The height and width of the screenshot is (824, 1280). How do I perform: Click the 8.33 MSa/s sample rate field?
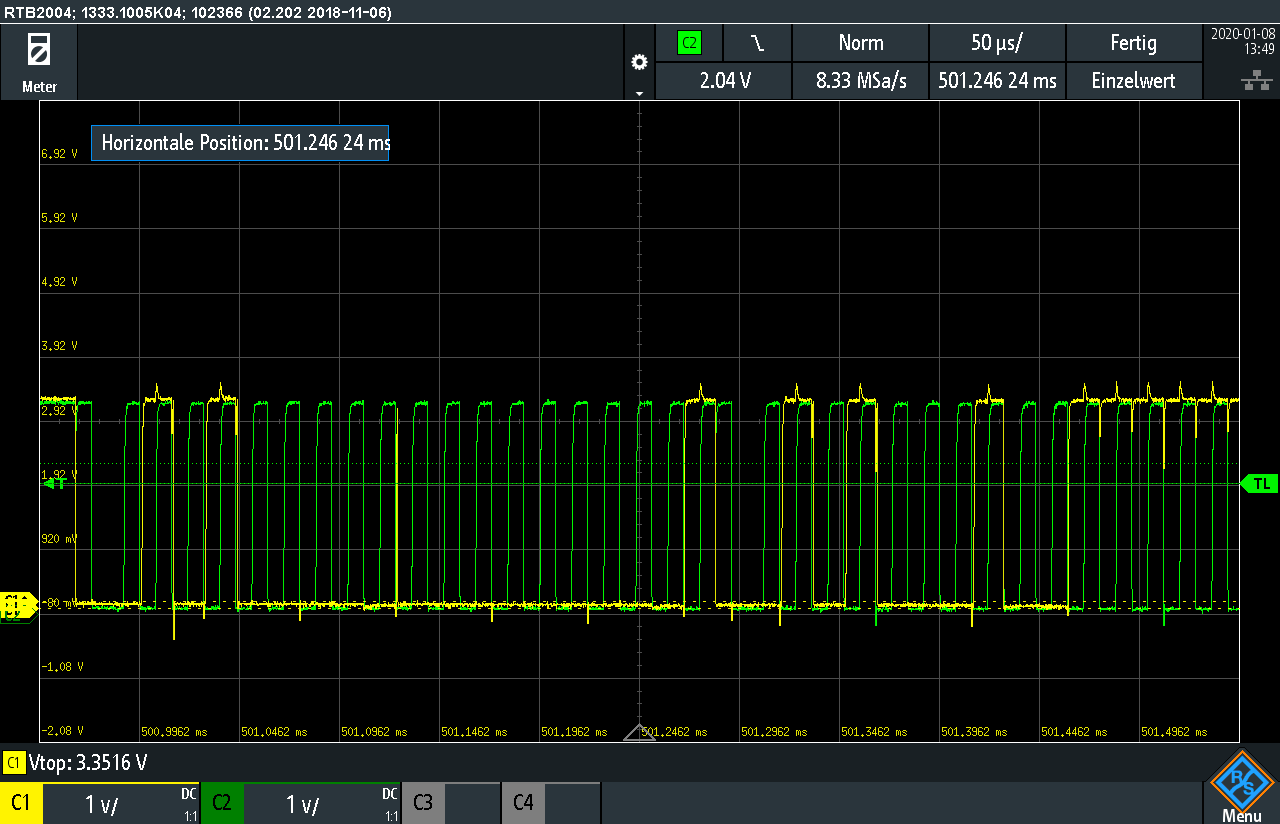pos(860,81)
